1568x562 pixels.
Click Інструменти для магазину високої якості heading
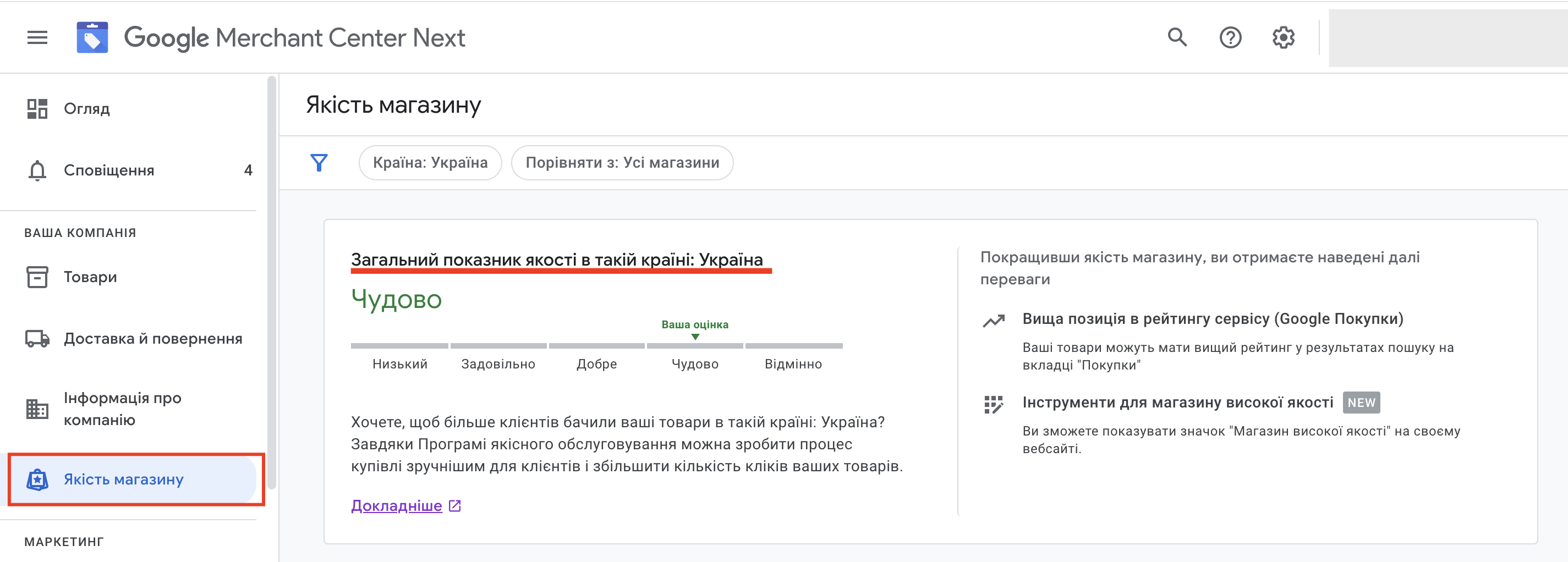1178,403
